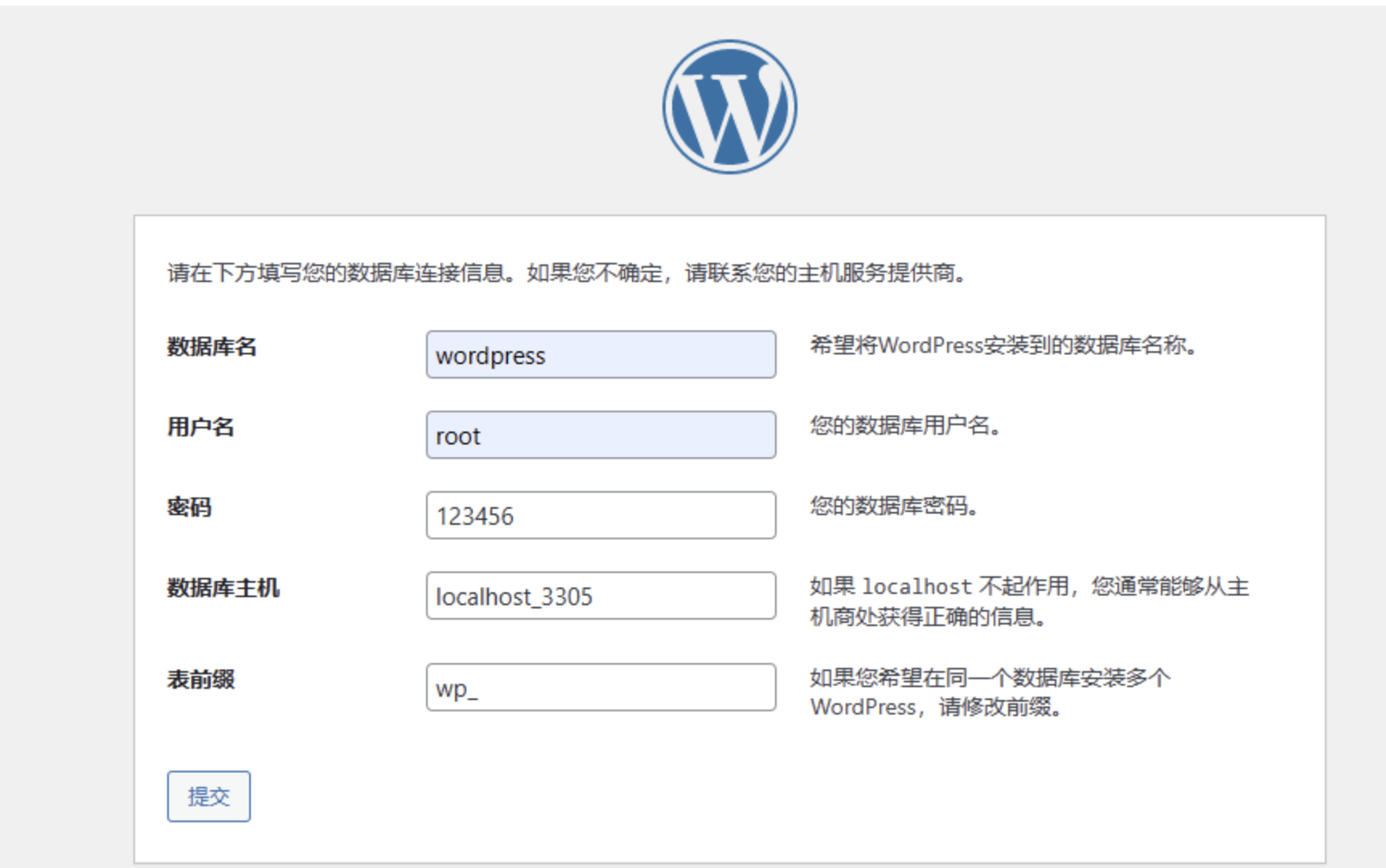Click the text 您的数据库密码

[x=894, y=506]
